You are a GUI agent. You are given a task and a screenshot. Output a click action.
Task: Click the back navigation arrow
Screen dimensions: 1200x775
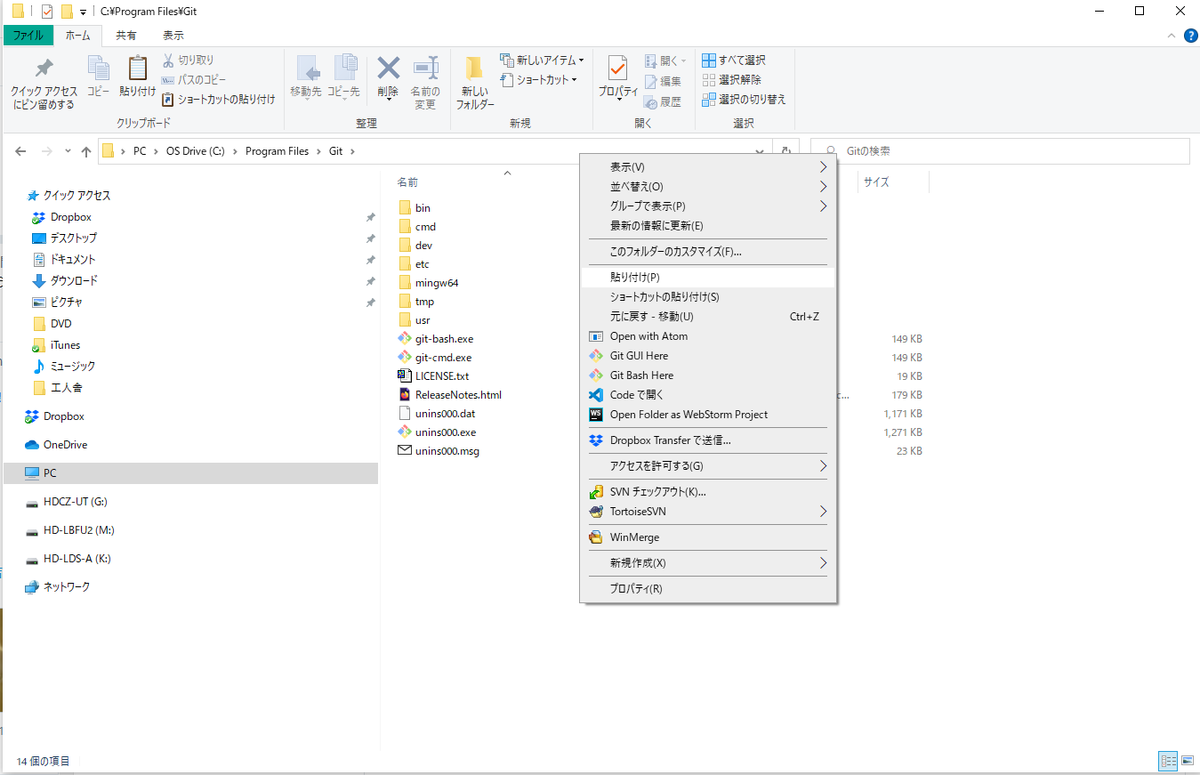[x=22, y=151]
